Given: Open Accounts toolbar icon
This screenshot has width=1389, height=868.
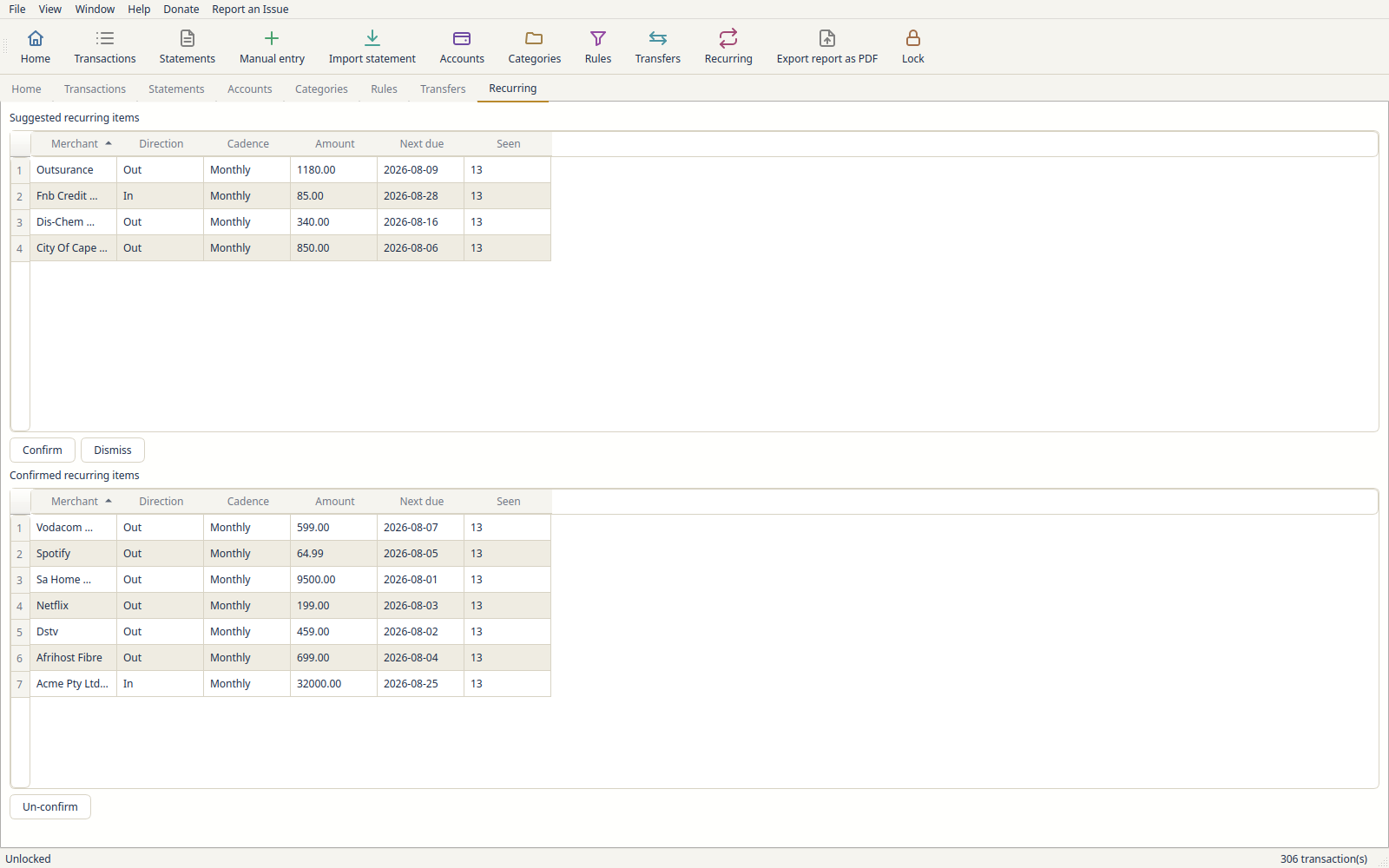Looking at the screenshot, I should (462, 47).
